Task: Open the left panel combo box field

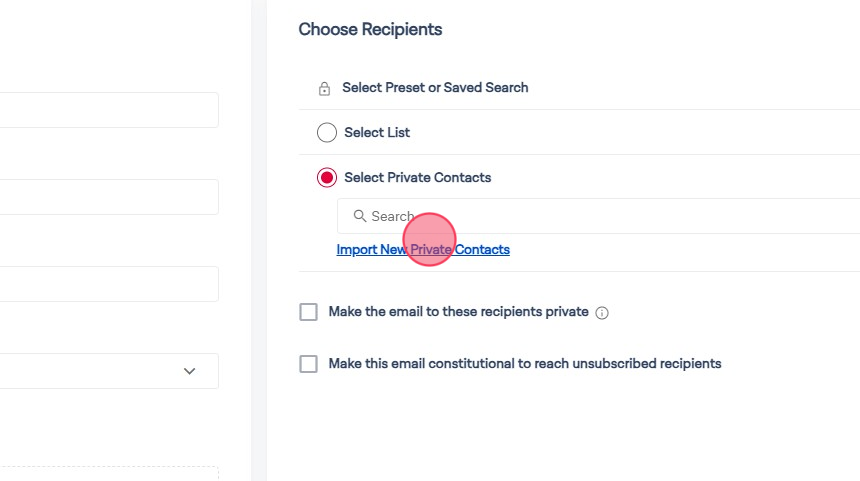Action: pos(90,371)
